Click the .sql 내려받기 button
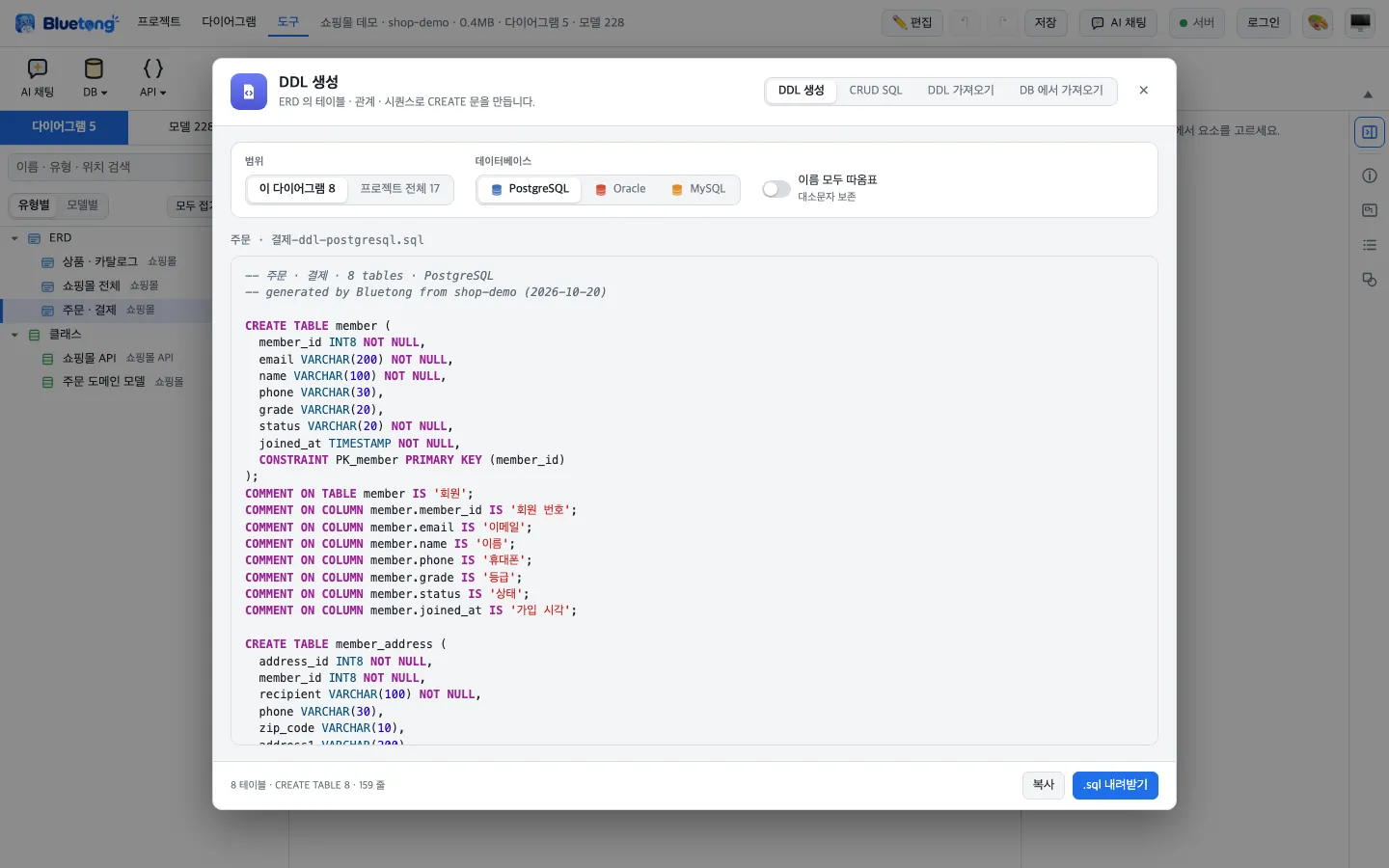Image resolution: width=1389 pixels, height=868 pixels. click(x=1115, y=785)
